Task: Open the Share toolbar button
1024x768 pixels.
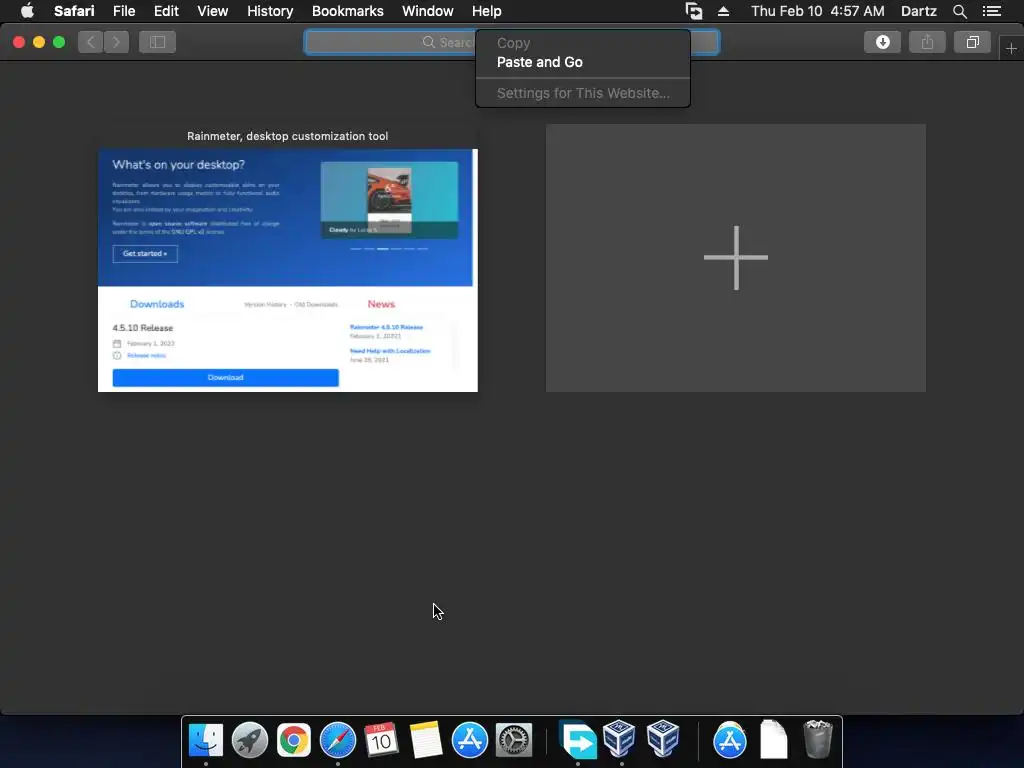Action: [x=927, y=42]
